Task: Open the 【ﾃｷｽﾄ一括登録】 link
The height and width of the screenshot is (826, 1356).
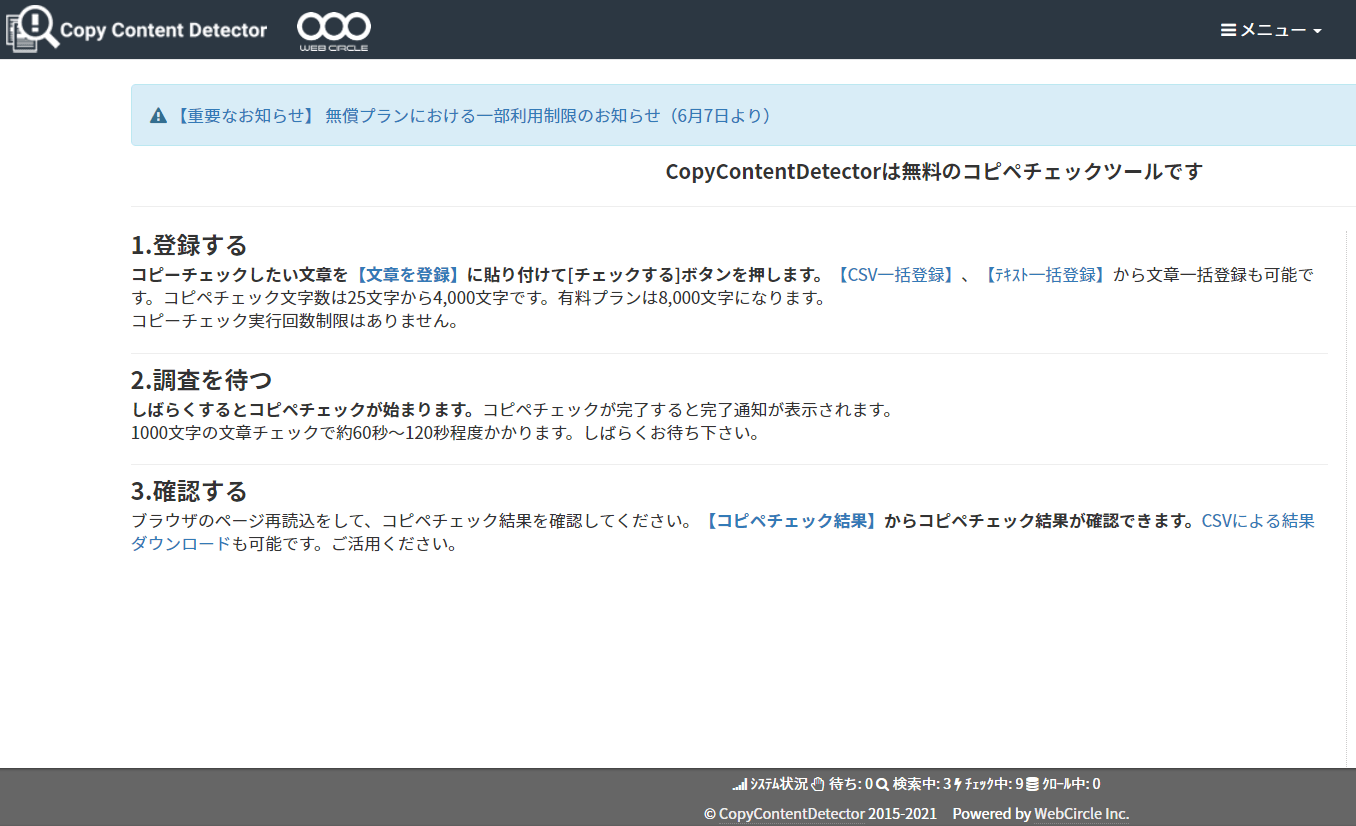Action: [x=1044, y=275]
